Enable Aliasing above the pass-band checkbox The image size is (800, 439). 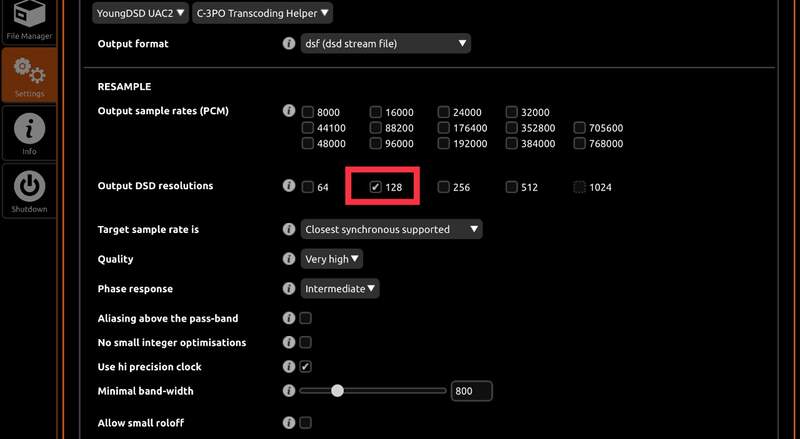pyautogui.click(x=306, y=318)
